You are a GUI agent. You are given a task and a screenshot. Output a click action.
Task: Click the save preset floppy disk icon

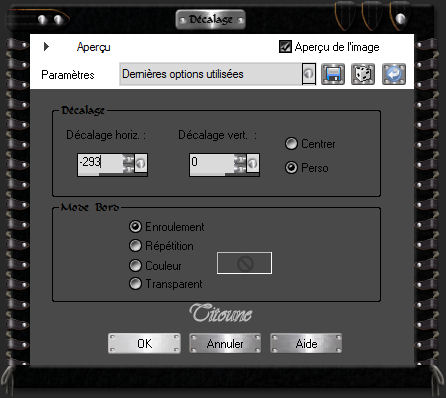[333, 74]
